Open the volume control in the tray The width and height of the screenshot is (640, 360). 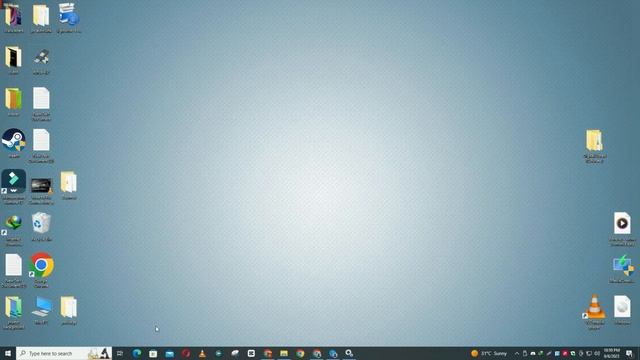[x=597, y=353]
